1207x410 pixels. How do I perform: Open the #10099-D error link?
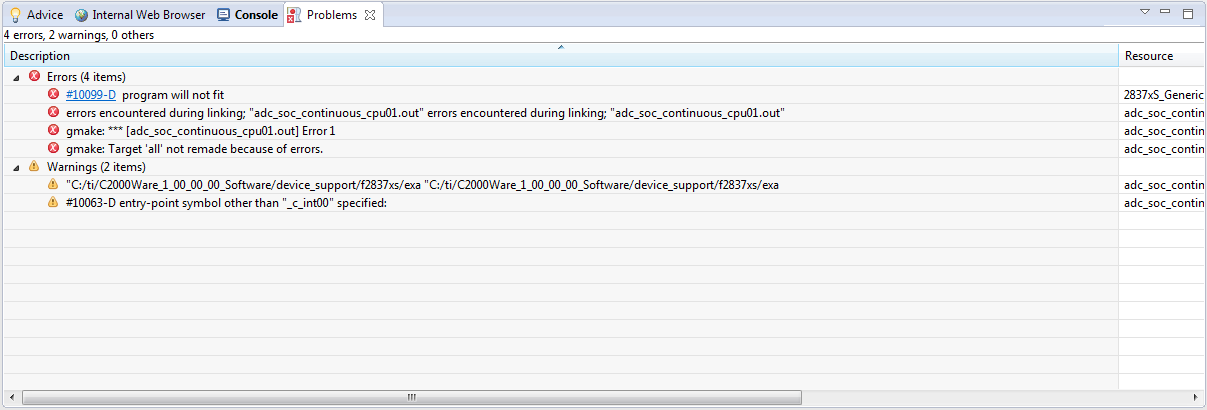[91, 95]
